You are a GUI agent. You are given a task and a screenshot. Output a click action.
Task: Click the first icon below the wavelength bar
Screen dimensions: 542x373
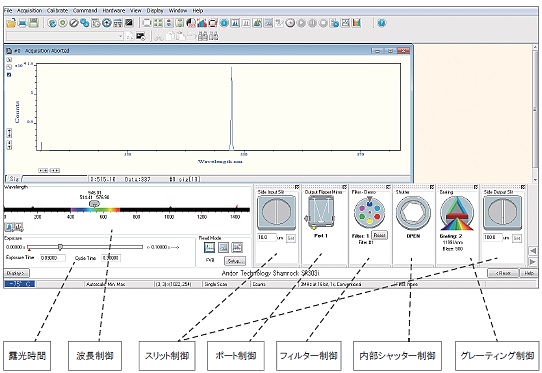[x=9, y=227]
